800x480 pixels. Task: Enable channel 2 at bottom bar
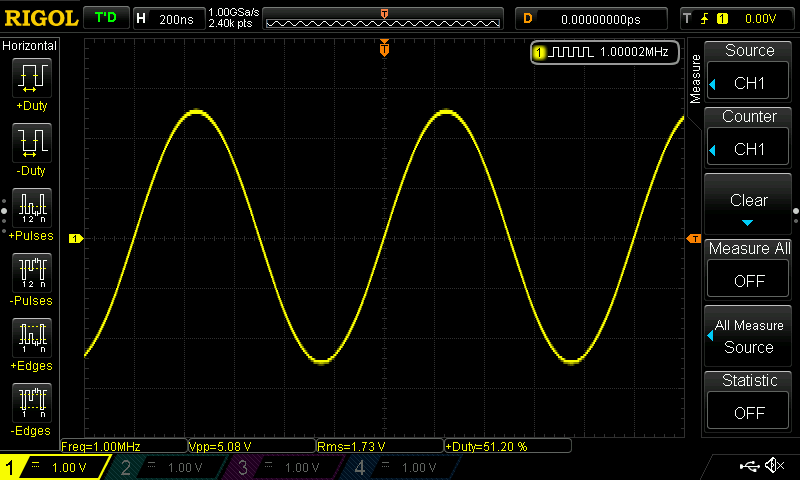(161, 467)
